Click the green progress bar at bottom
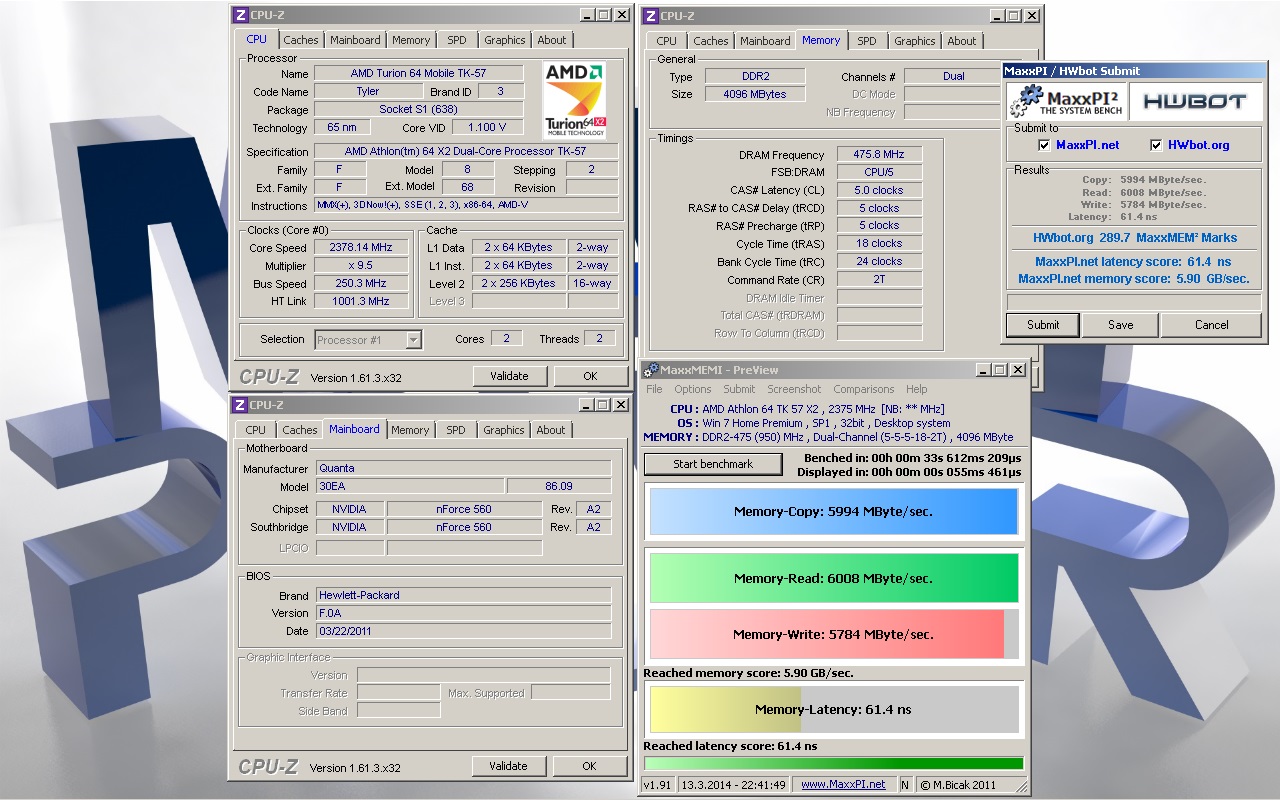This screenshot has width=1280, height=800. click(x=833, y=763)
